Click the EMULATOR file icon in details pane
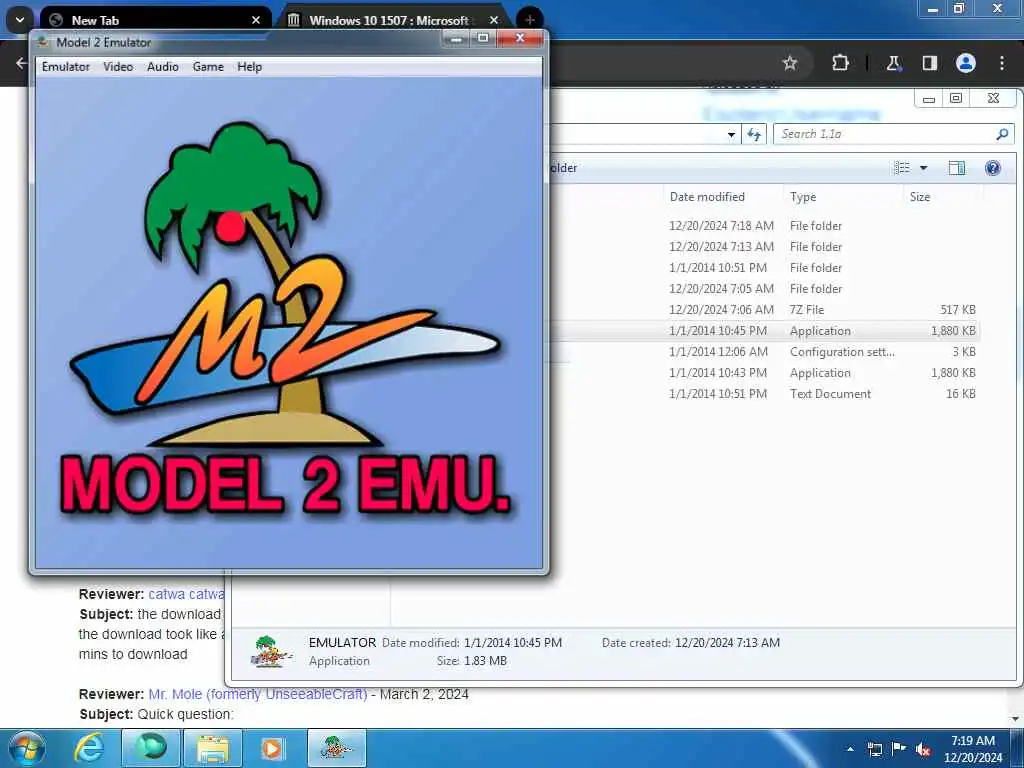 click(270, 652)
